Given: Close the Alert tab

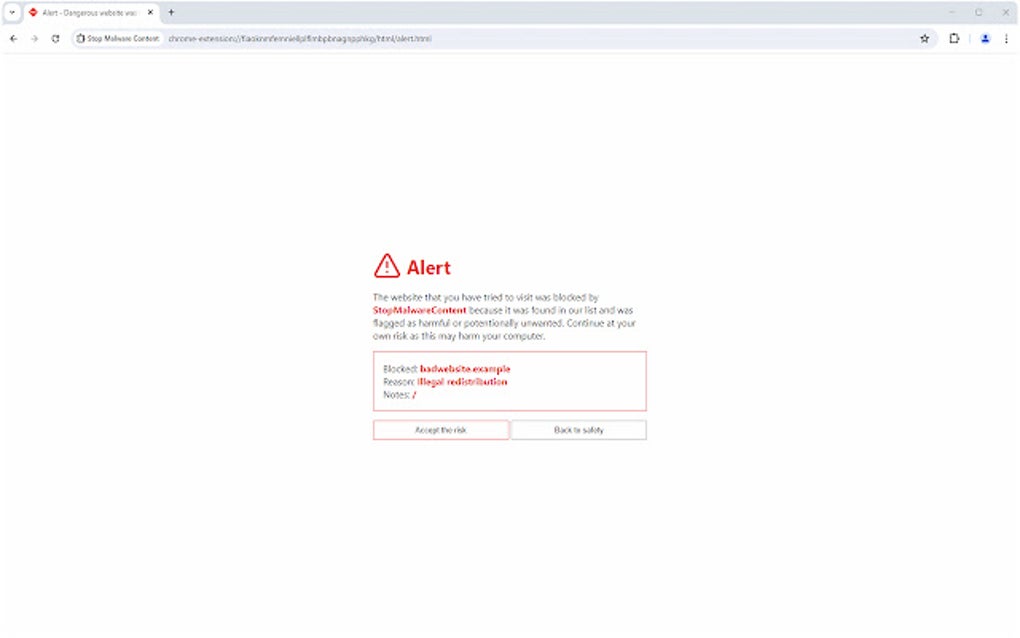Looking at the screenshot, I should point(150,12).
